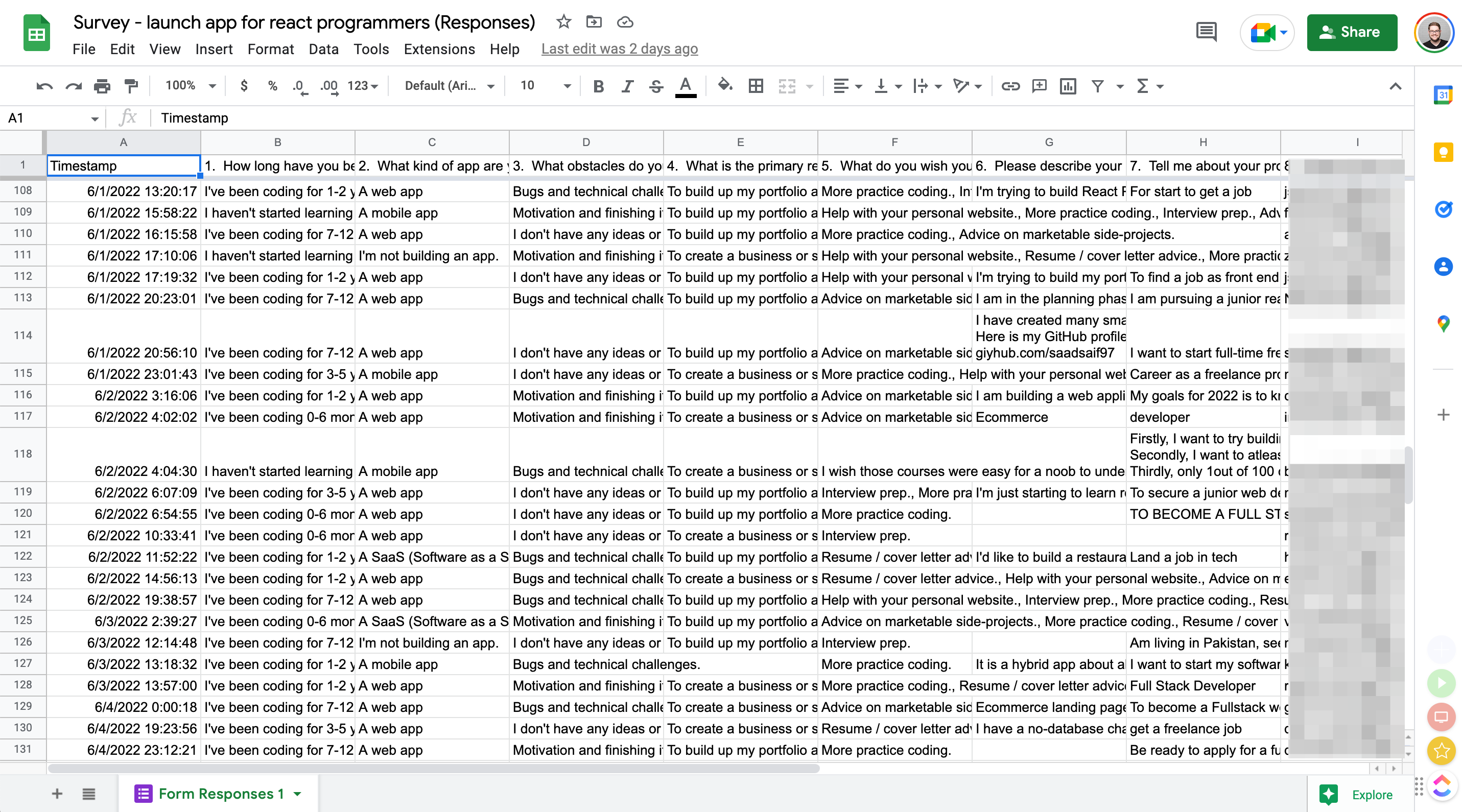Click the green Share button

(1351, 32)
